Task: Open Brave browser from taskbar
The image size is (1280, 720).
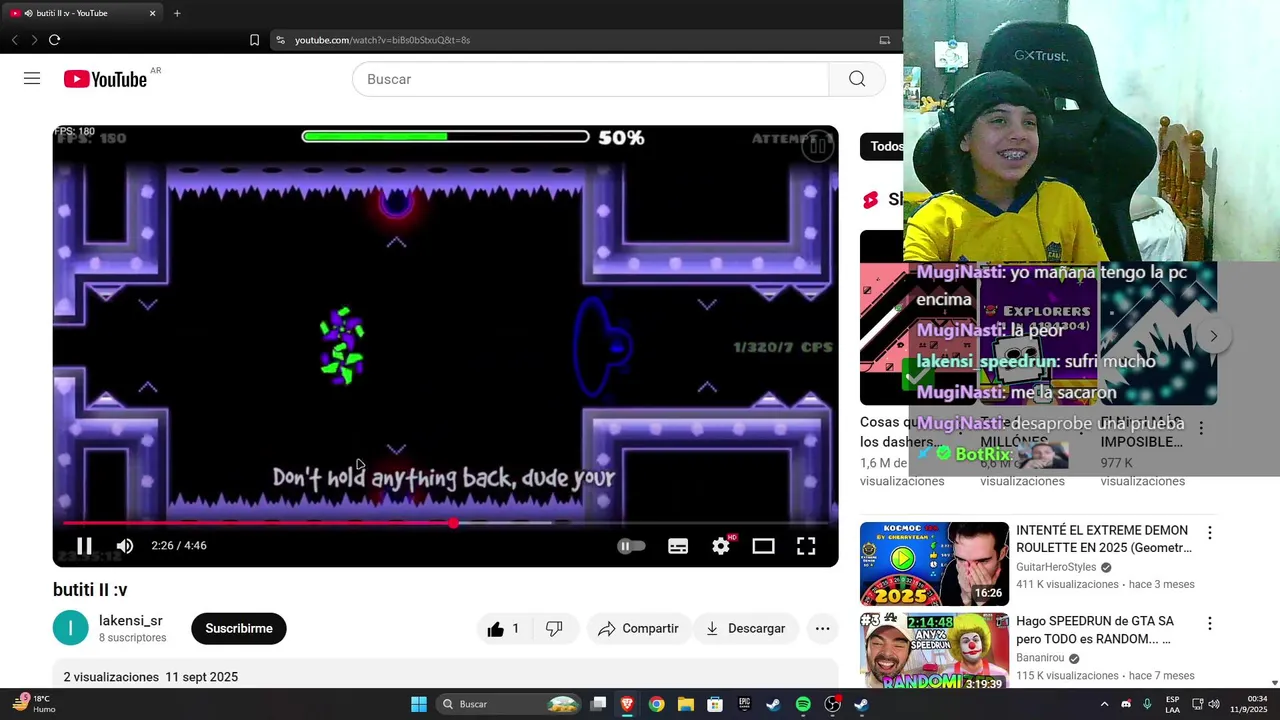Action: [627, 704]
